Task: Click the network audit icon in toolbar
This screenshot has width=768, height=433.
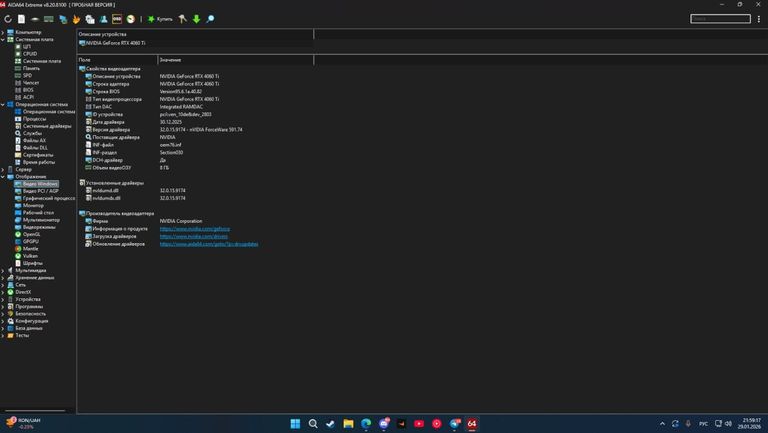Action: pyautogui.click(x=63, y=19)
